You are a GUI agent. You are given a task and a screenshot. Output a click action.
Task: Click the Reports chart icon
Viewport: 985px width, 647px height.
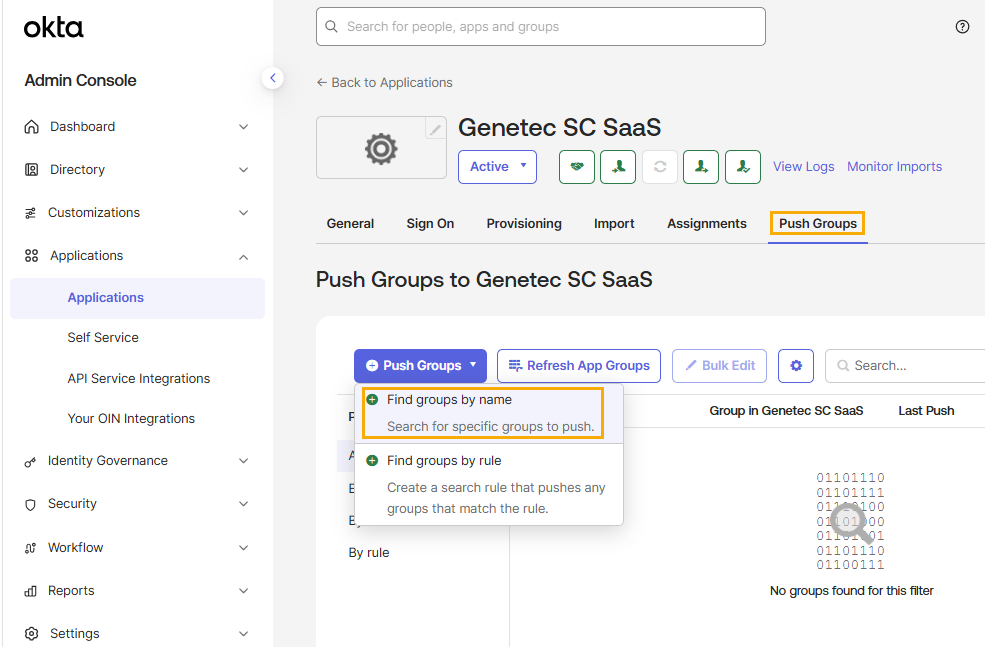(30, 591)
